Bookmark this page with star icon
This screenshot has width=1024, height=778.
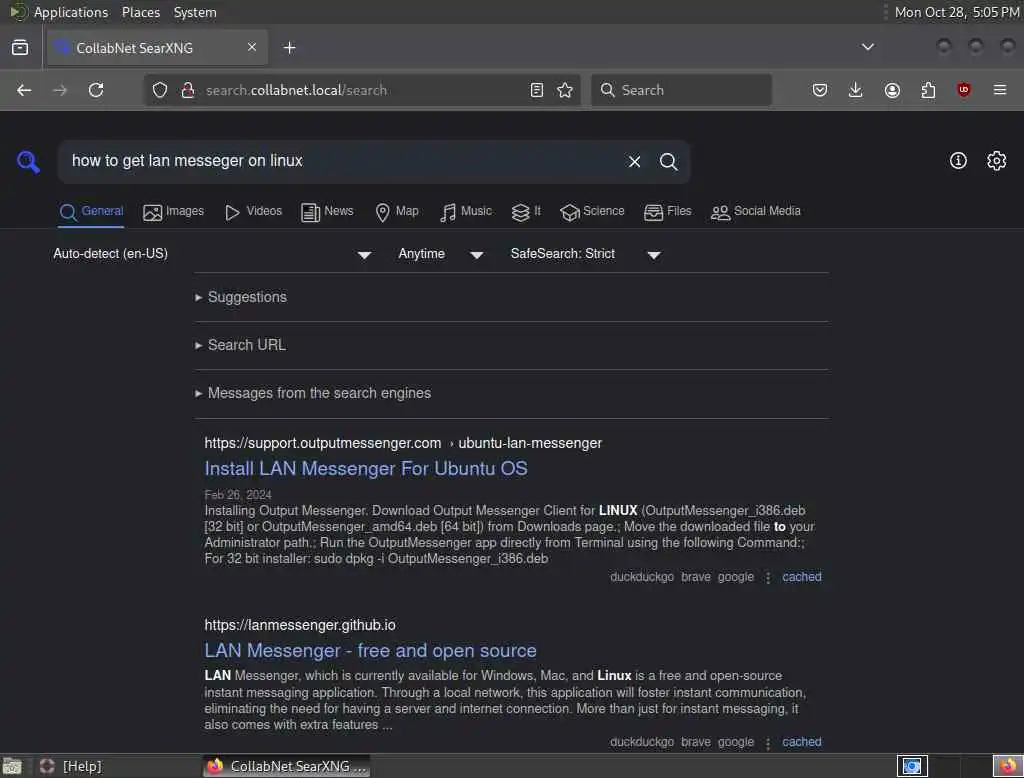565,90
